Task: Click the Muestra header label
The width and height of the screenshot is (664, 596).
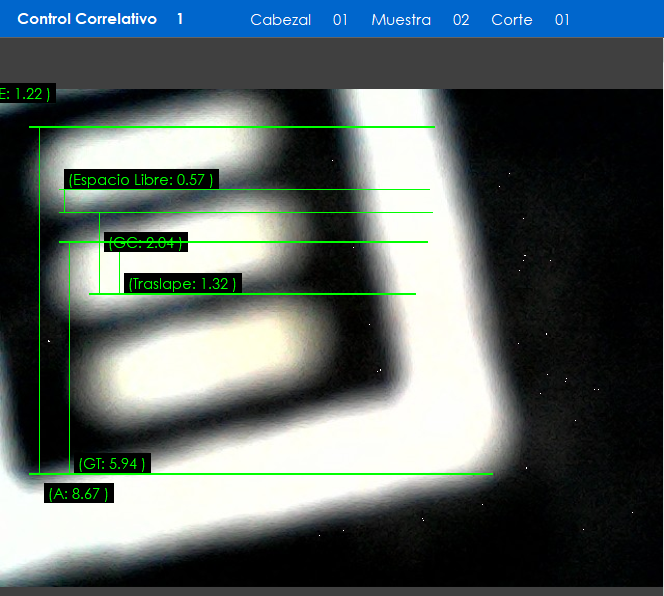Action: tap(401, 20)
